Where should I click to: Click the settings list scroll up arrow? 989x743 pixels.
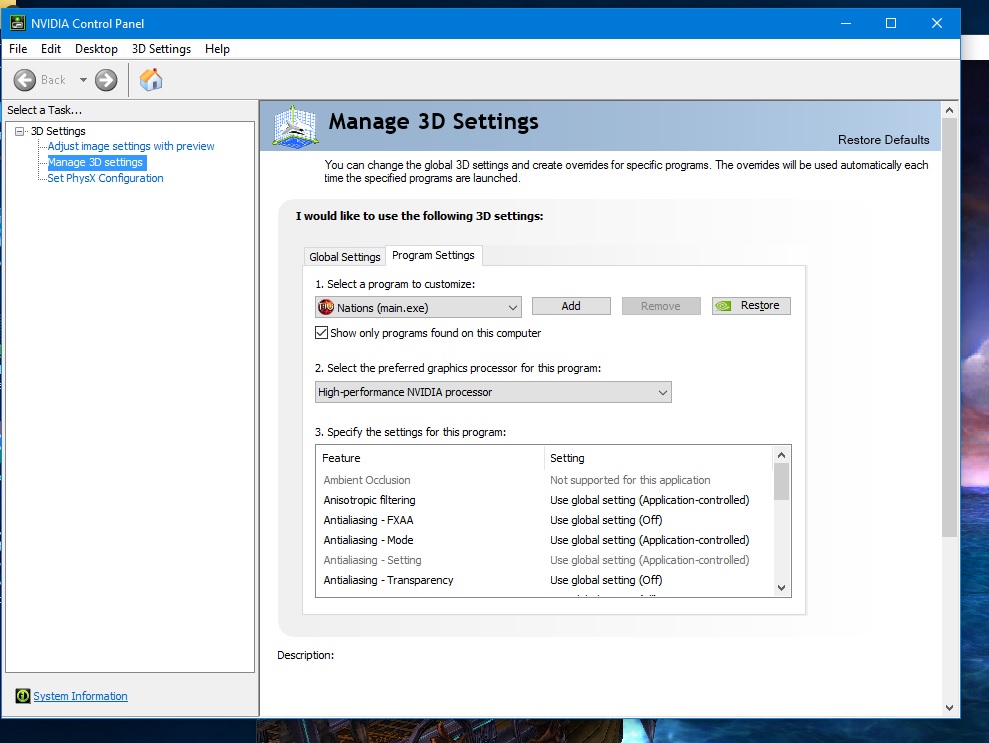coord(781,455)
